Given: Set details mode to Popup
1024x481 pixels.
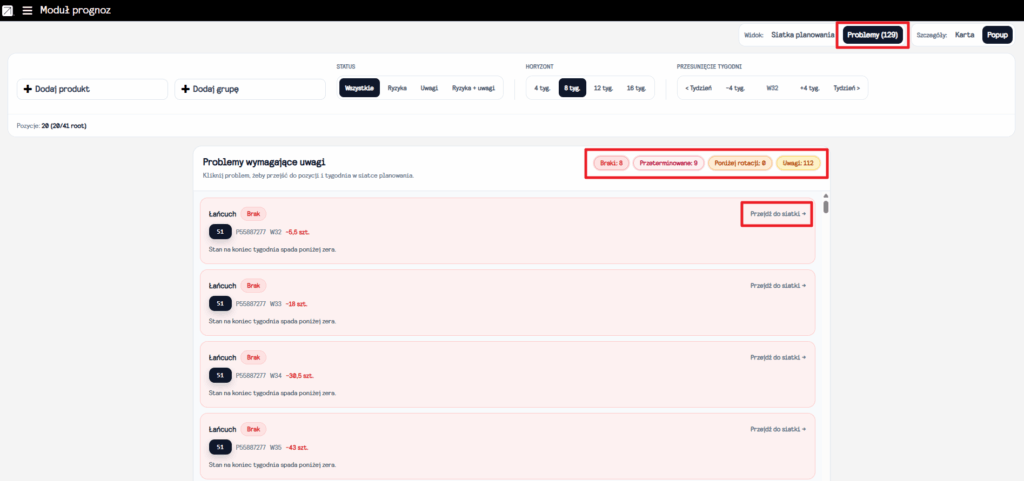Looking at the screenshot, I should coord(997,35).
